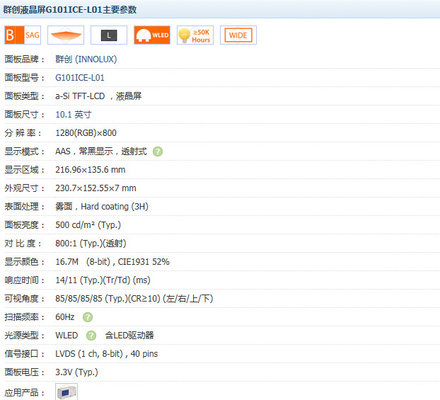This screenshot has height=400, width=440.
Task: Open the WLED backlight badge
Action: [152, 35]
